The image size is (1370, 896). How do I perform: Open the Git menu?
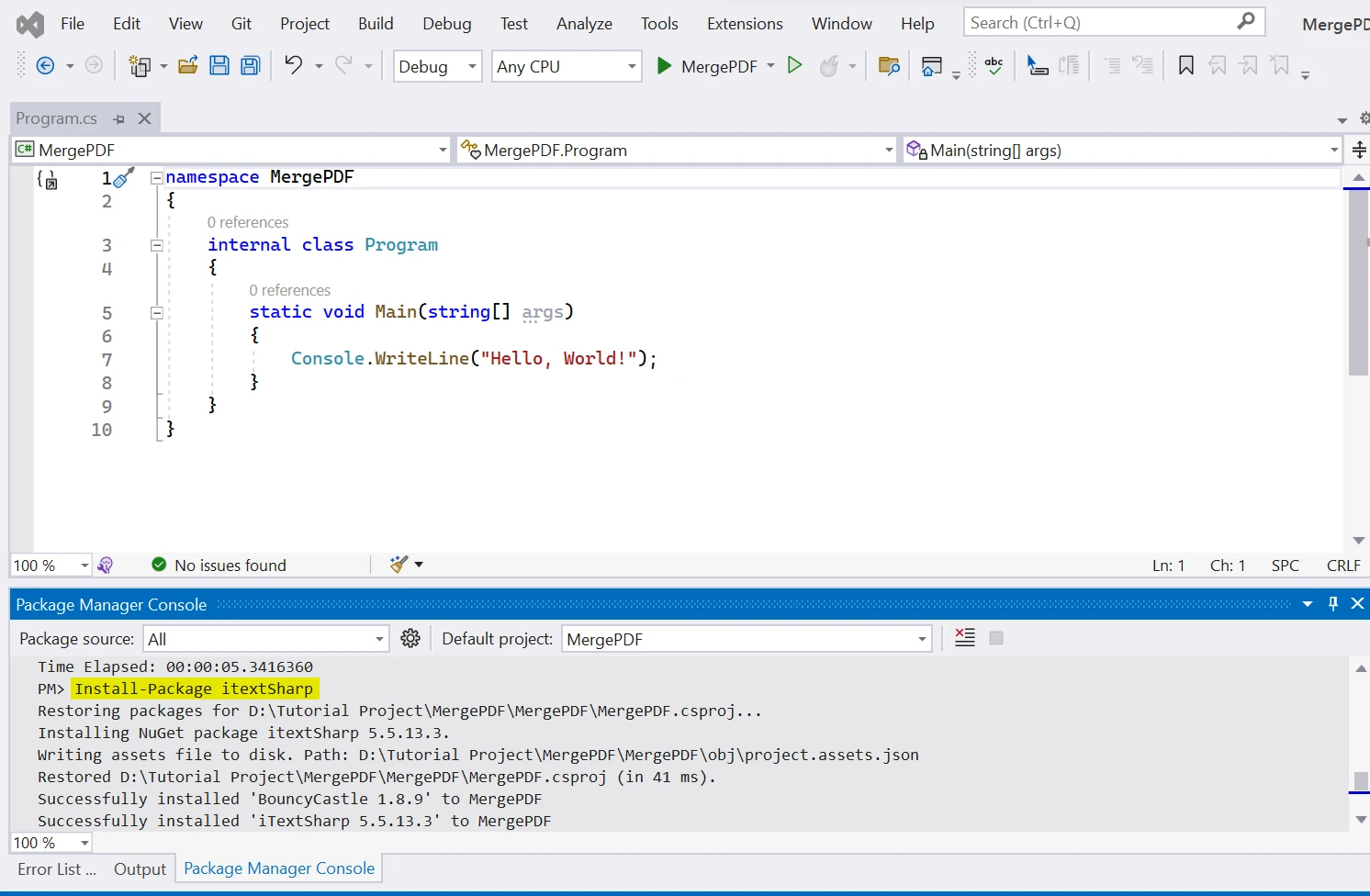point(241,24)
